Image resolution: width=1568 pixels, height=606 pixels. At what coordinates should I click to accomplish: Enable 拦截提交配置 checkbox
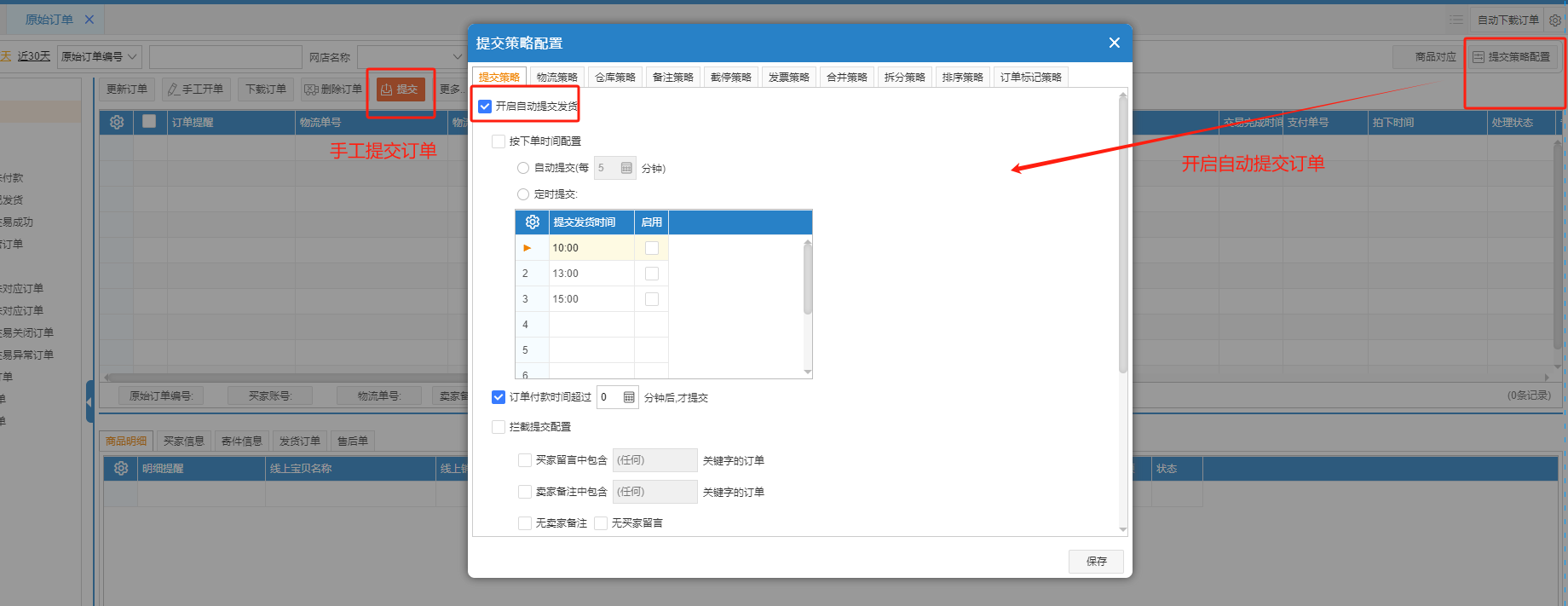499,426
